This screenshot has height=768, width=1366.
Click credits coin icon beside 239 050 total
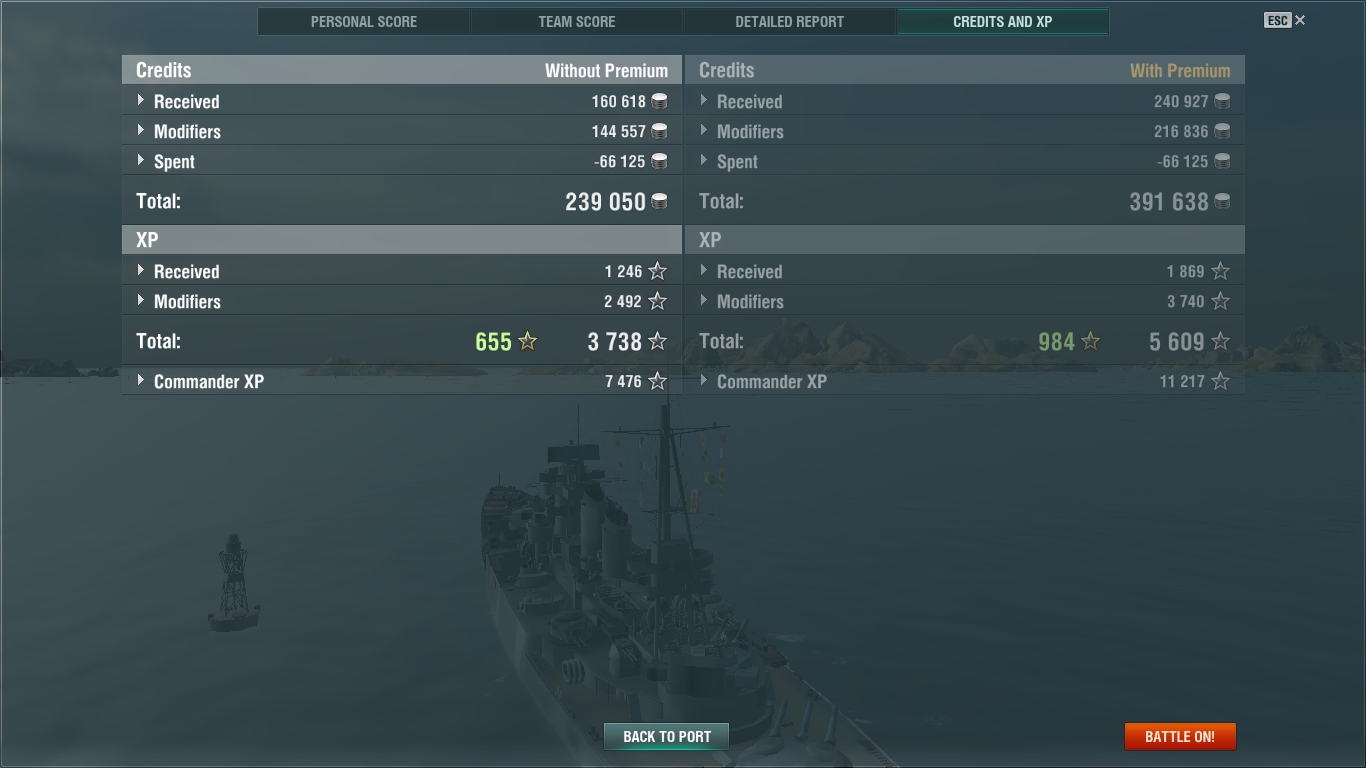659,201
